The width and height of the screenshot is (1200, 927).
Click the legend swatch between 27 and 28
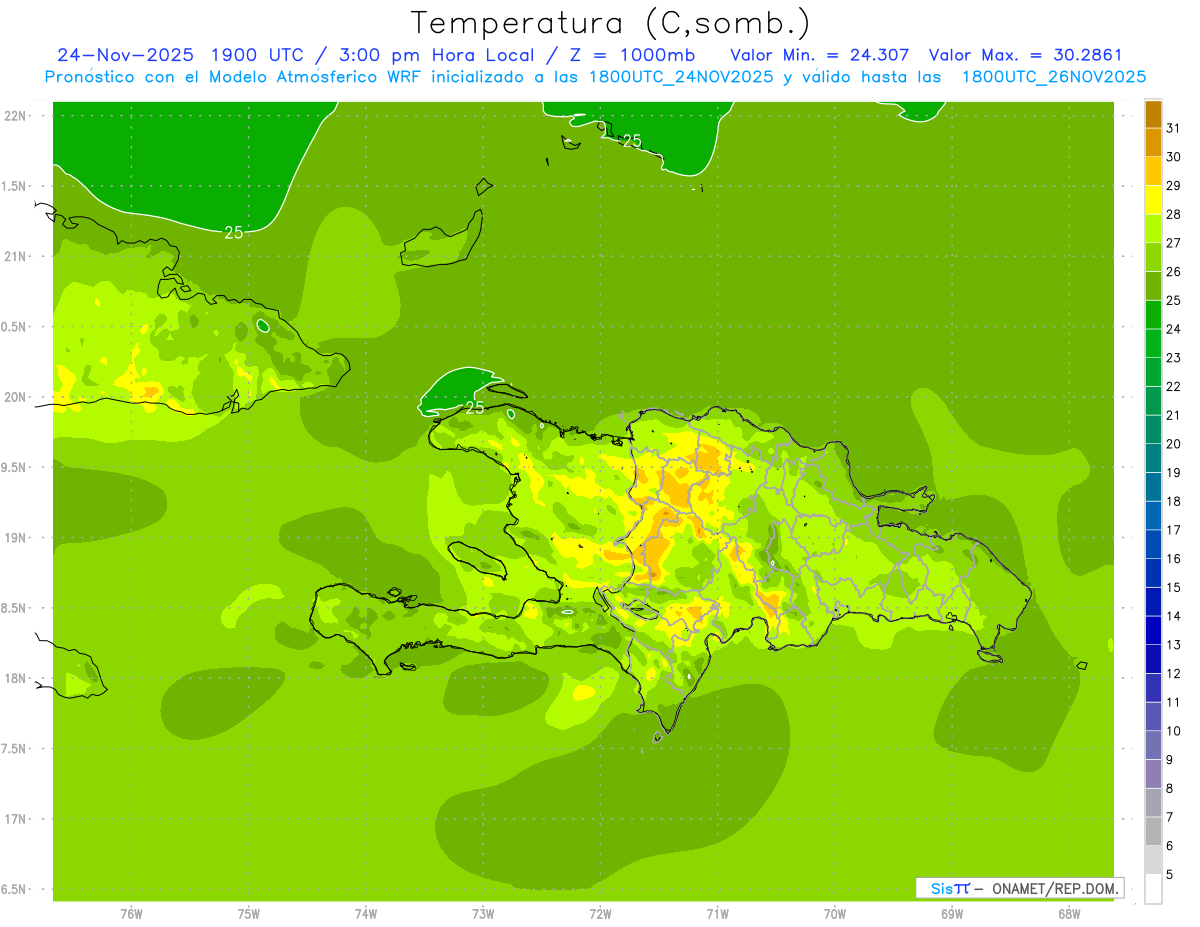coord(1153,228)
